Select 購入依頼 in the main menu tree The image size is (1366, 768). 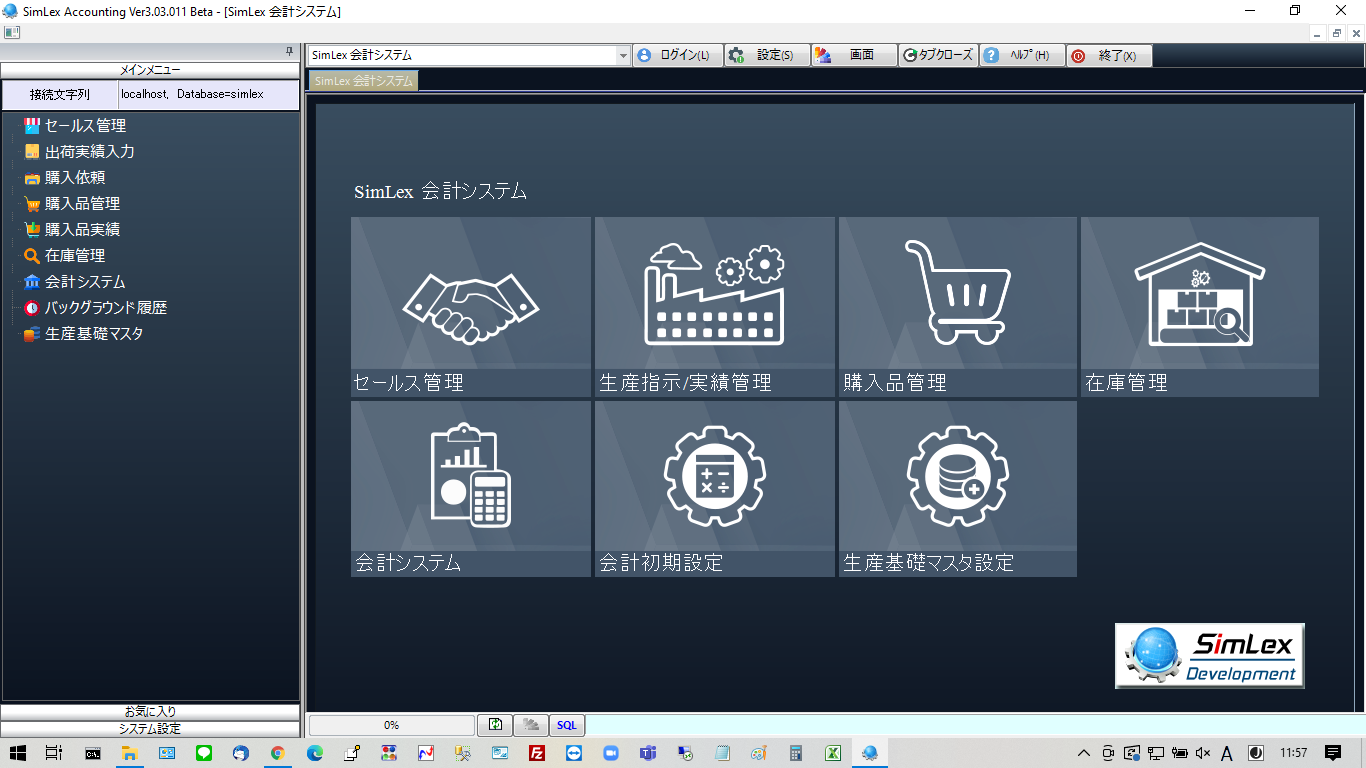75,178
